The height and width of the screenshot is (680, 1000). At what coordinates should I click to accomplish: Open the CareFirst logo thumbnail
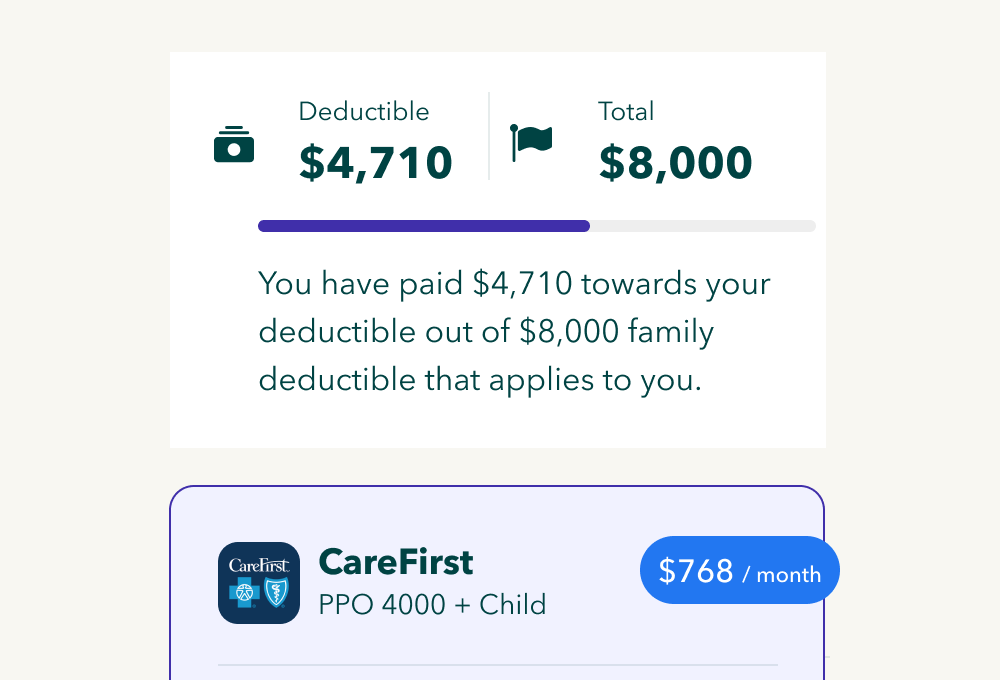(259, 583)
